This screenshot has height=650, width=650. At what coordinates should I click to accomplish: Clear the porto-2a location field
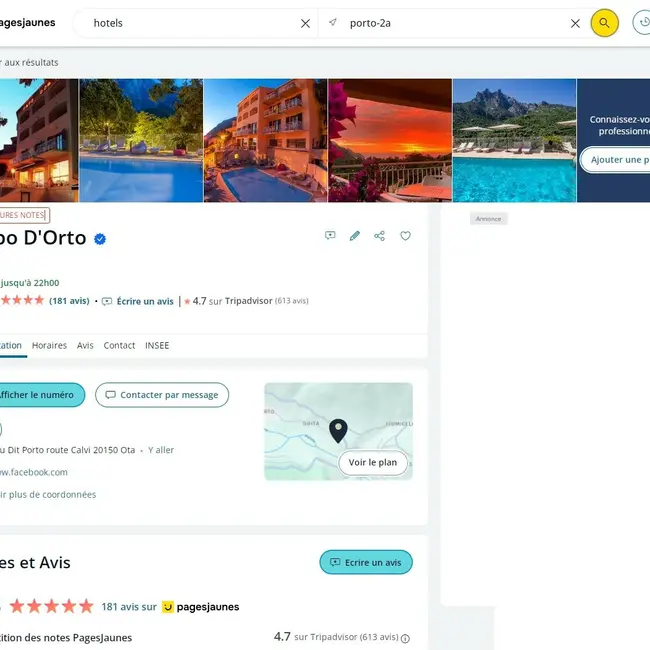click(x=575, y=24)
